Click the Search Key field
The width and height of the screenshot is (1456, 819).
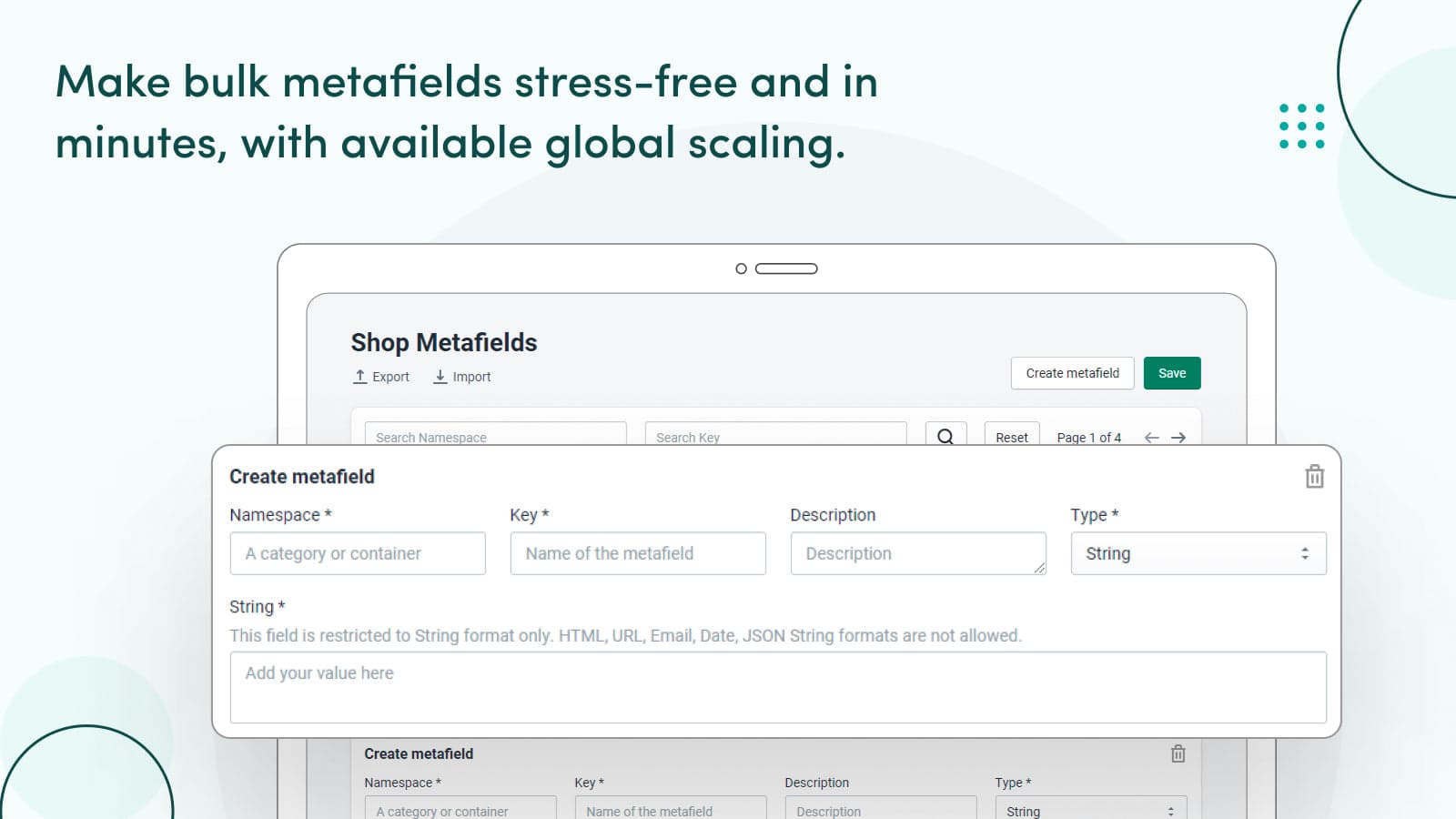[775, 437]
